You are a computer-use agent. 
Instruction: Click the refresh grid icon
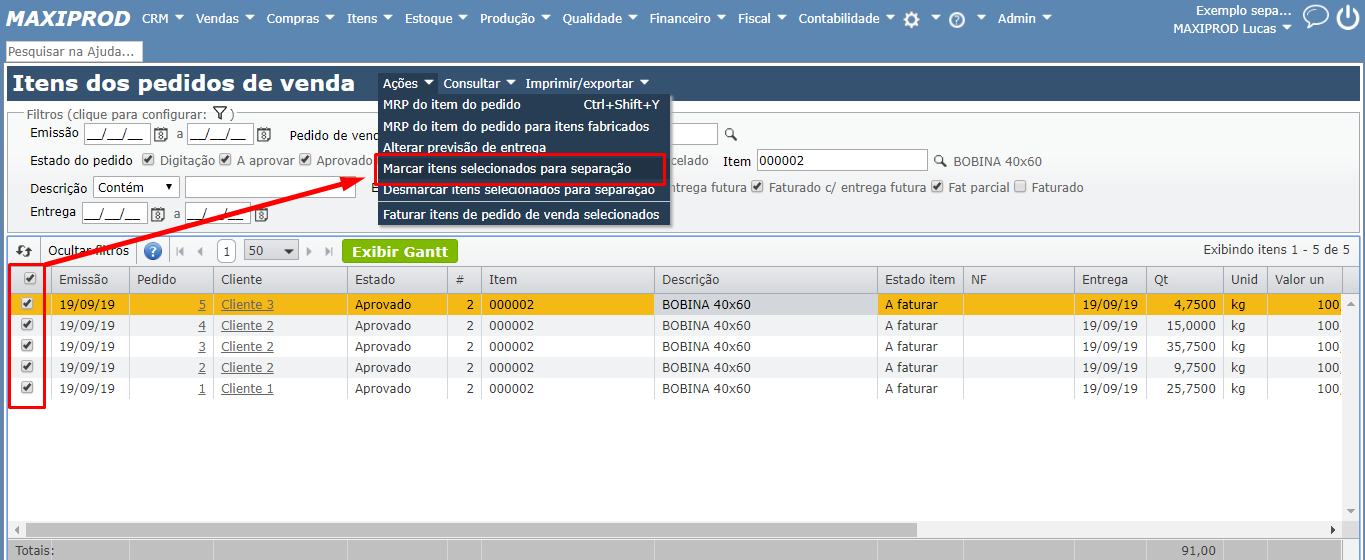click(24, 251)
